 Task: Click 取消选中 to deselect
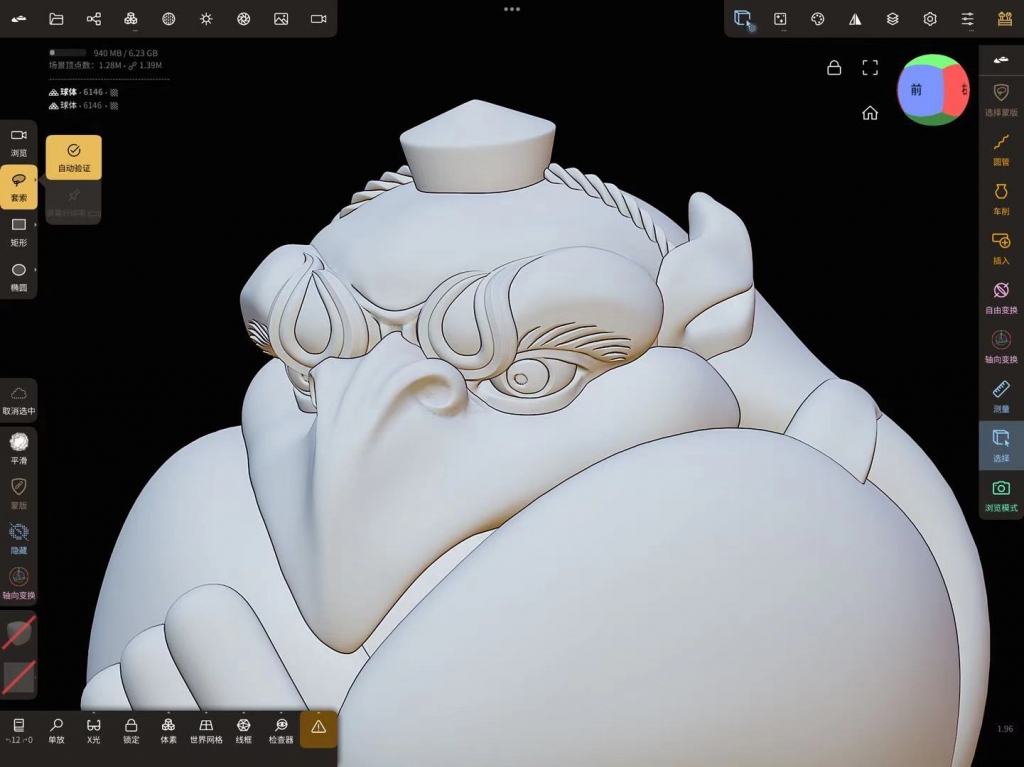19,400
